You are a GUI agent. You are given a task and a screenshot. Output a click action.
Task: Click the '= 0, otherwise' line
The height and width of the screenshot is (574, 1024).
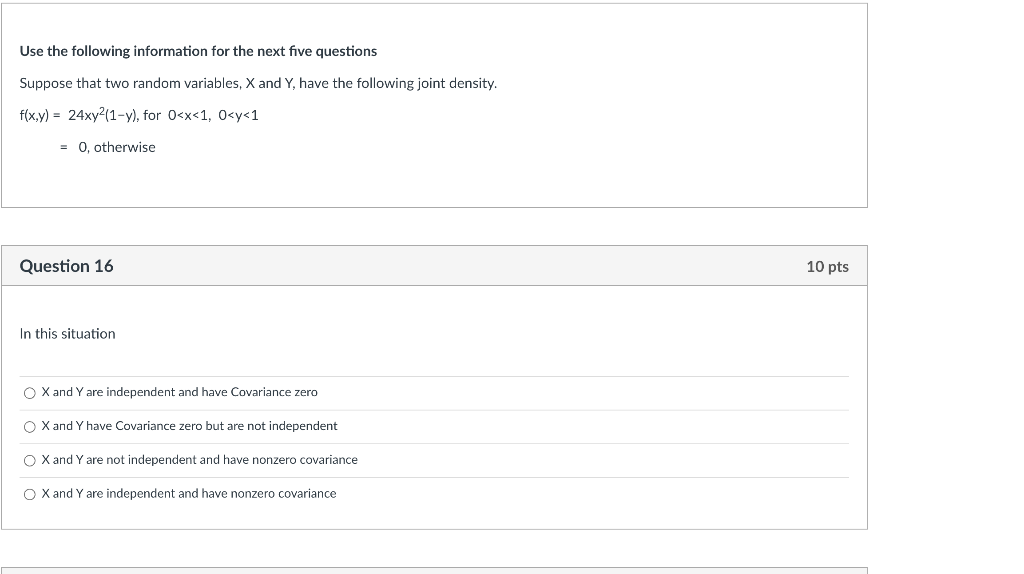[108, 148]
